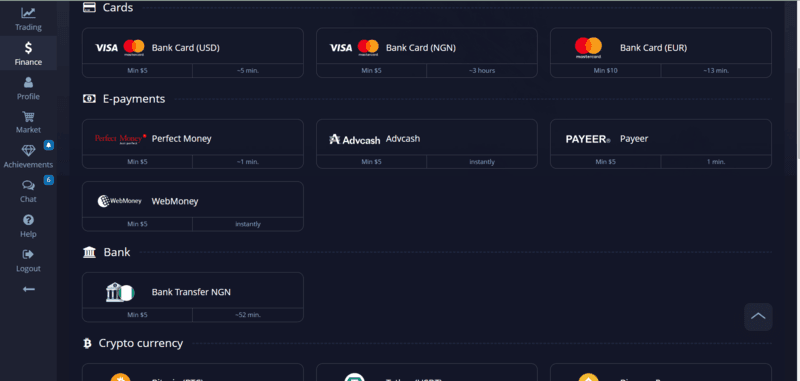Click the Logout icon
This screenshot has width=800, height=381.
pyautogui.click(x=28, y=254)
